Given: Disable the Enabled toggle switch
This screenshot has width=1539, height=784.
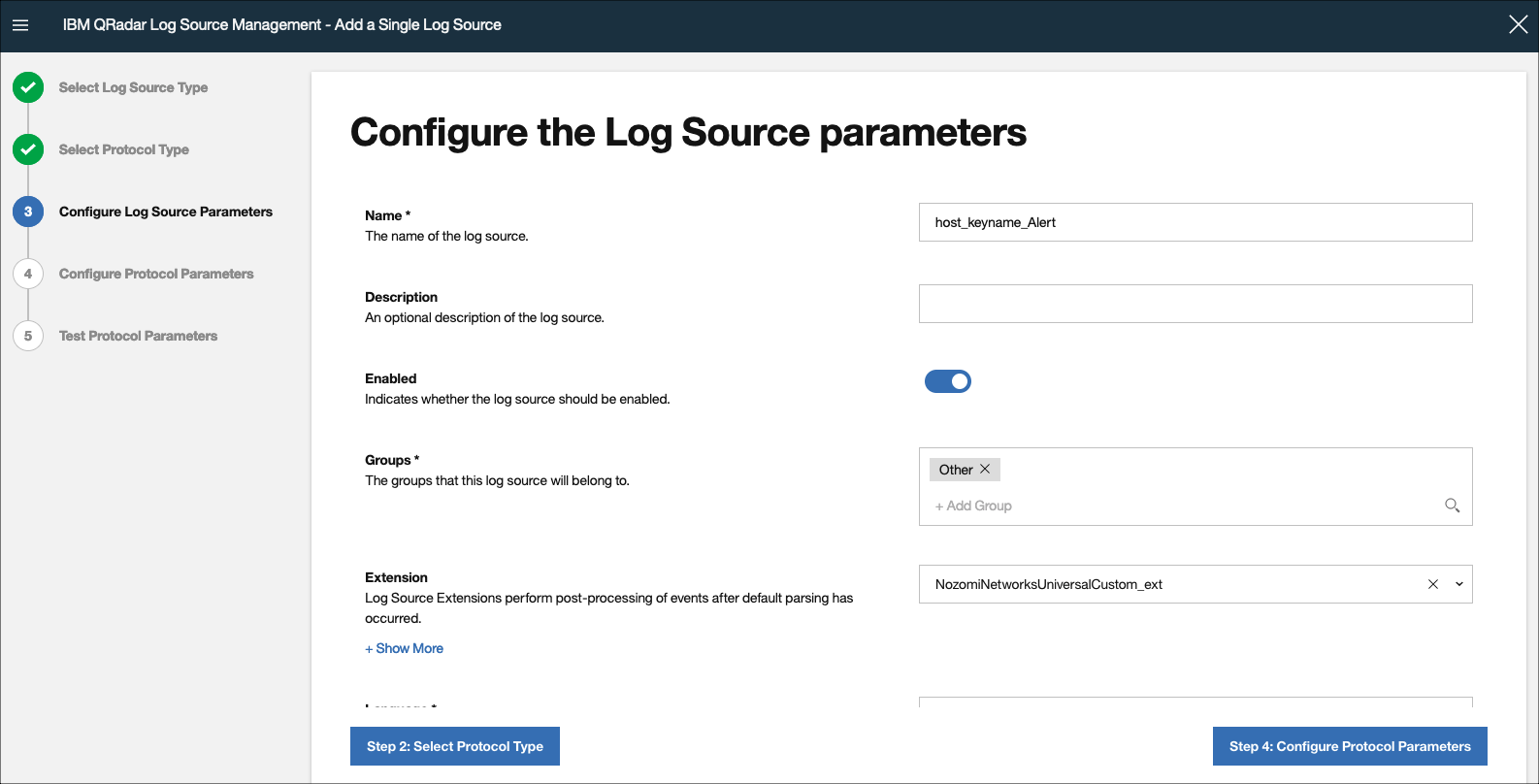Looking at the screenshot, I should tap(948, 381).
